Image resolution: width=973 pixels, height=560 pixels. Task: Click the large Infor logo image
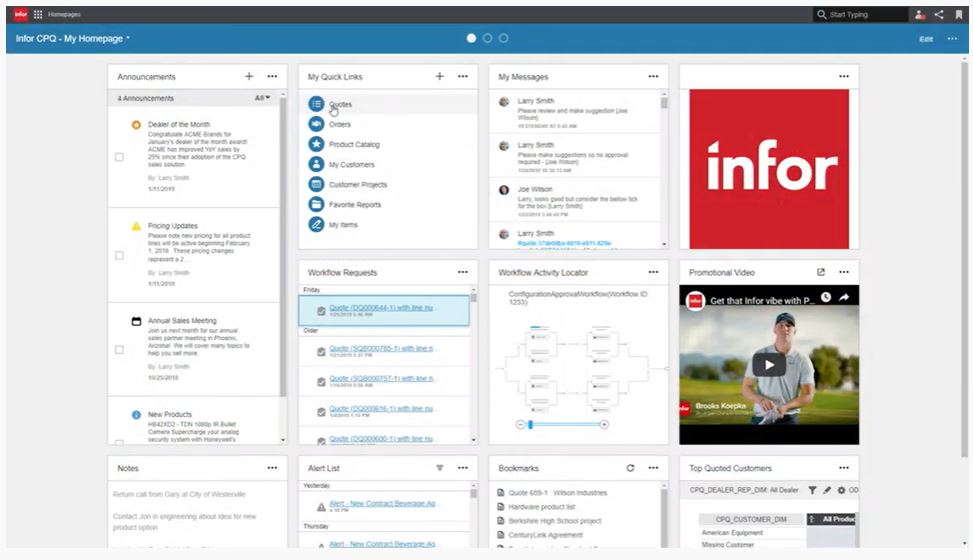pyautogui.click(x=769, y=169)
